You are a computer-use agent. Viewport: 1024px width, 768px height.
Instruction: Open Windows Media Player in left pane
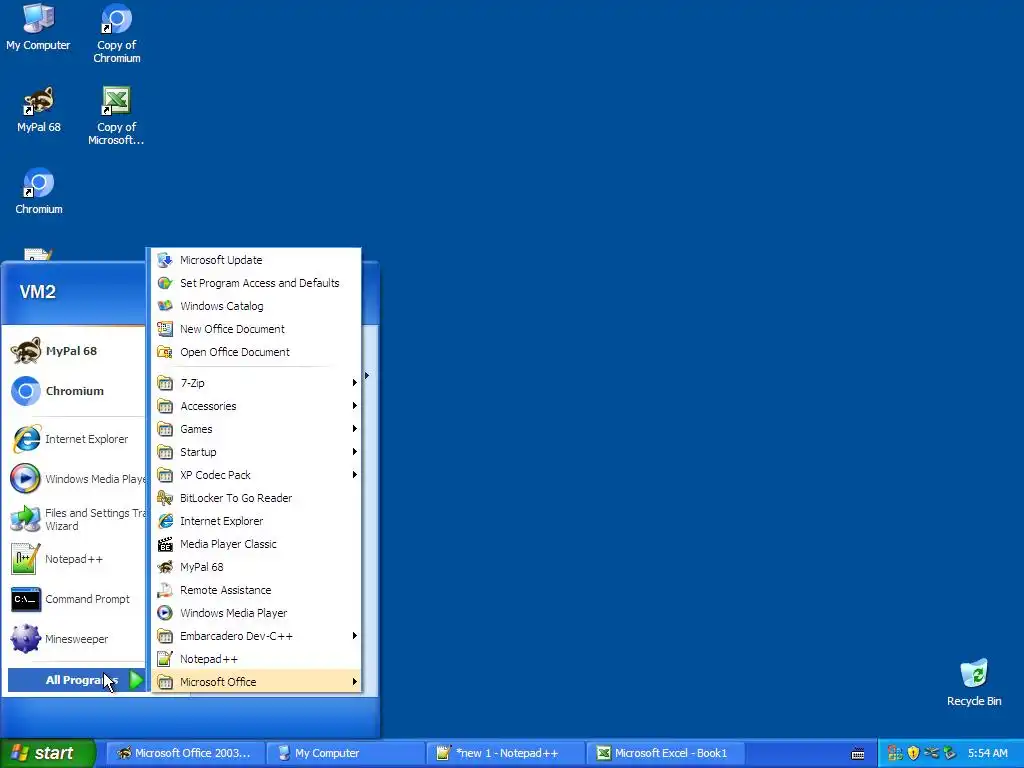pos(76,479)
